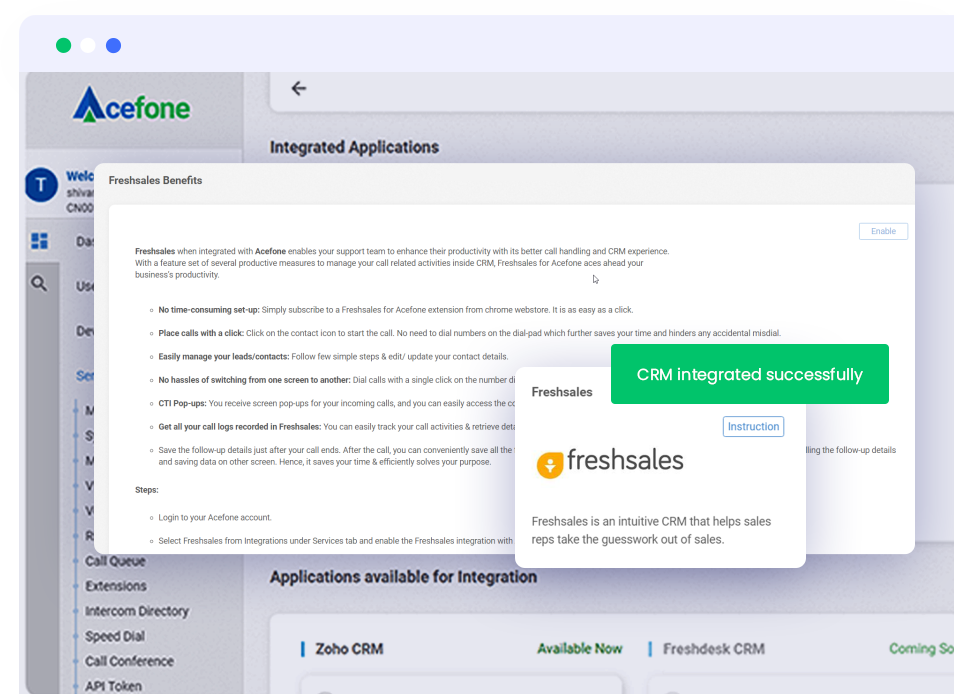Click the 'No time-consuming set-up' bullet
The height and width of the screenshot is (694, 954).
[x=395, y=310]
